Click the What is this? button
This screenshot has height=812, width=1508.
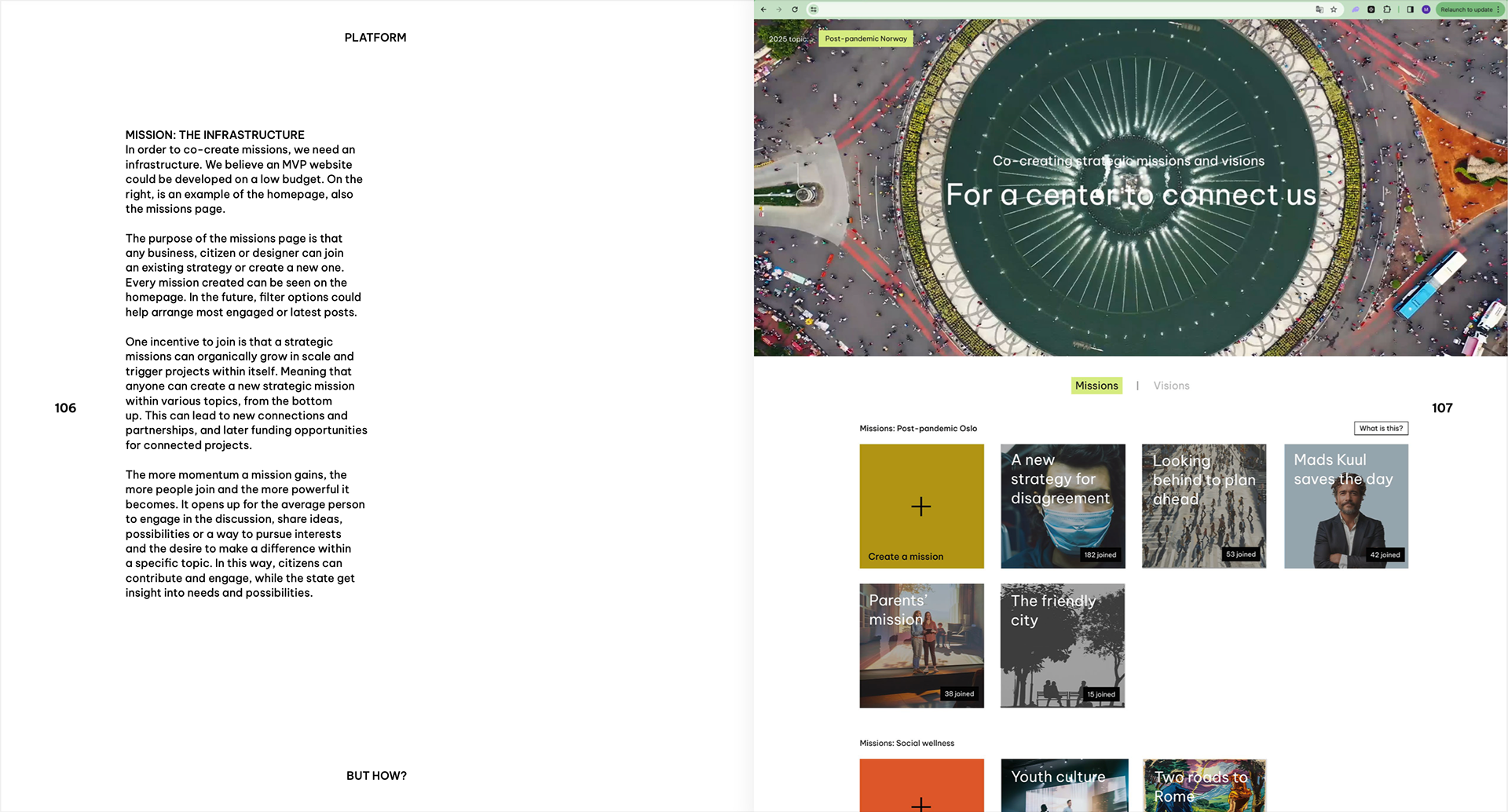tap(1381, 428)
